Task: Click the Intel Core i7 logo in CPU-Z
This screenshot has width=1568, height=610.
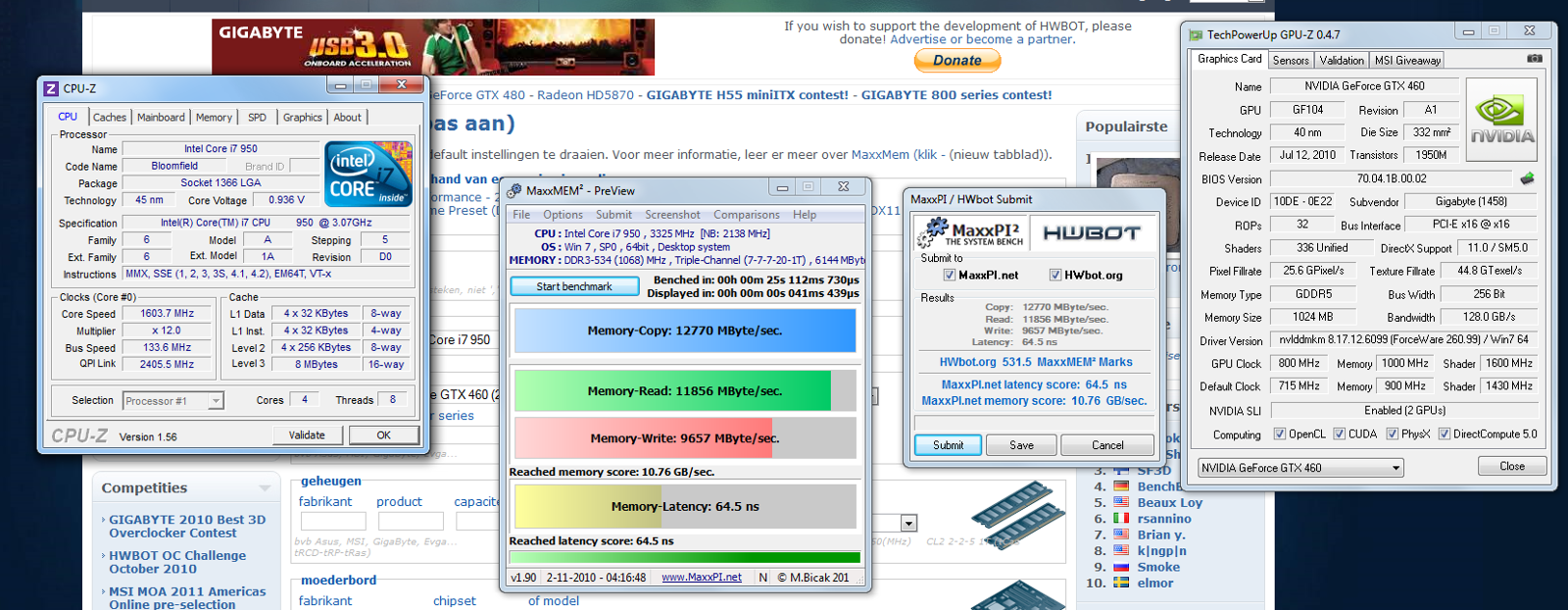Action: coord(368,174)
